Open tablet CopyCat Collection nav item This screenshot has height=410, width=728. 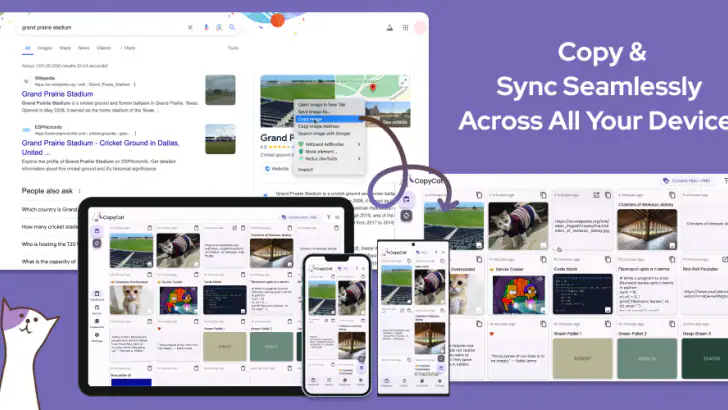pos(97,323)
